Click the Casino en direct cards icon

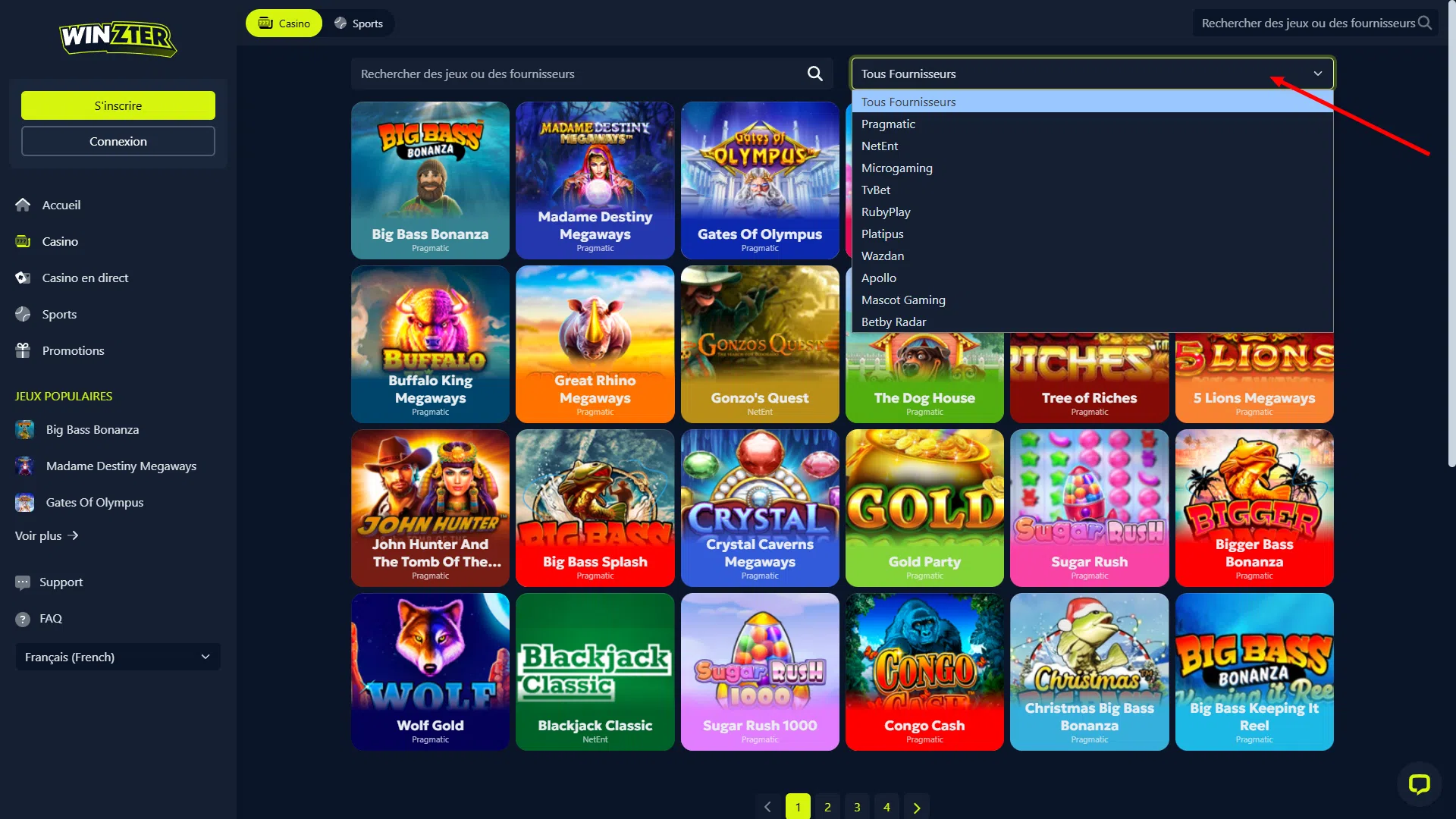point(23,278)
